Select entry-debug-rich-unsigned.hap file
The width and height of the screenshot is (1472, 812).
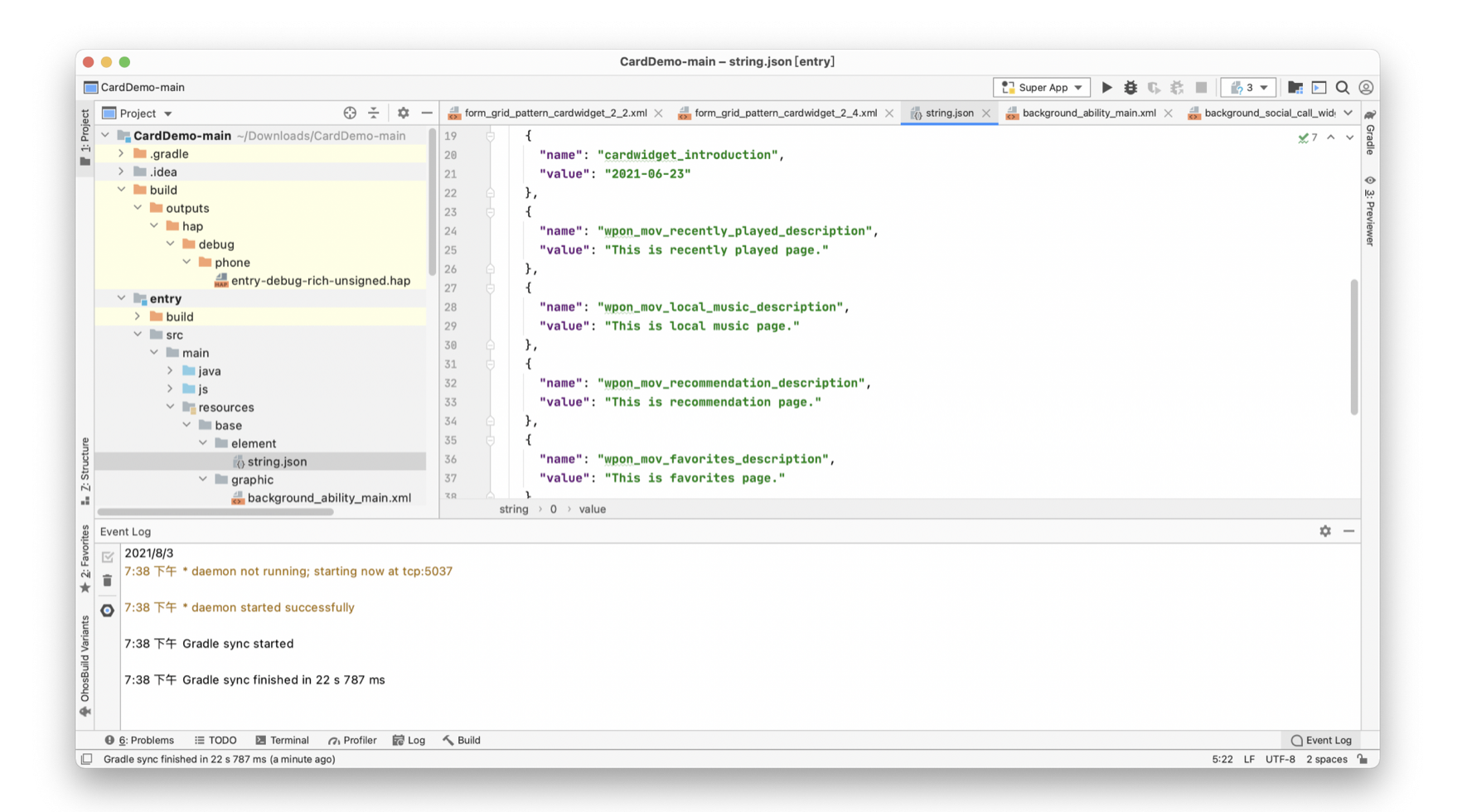pyautogui.click(x=320, y=280)
